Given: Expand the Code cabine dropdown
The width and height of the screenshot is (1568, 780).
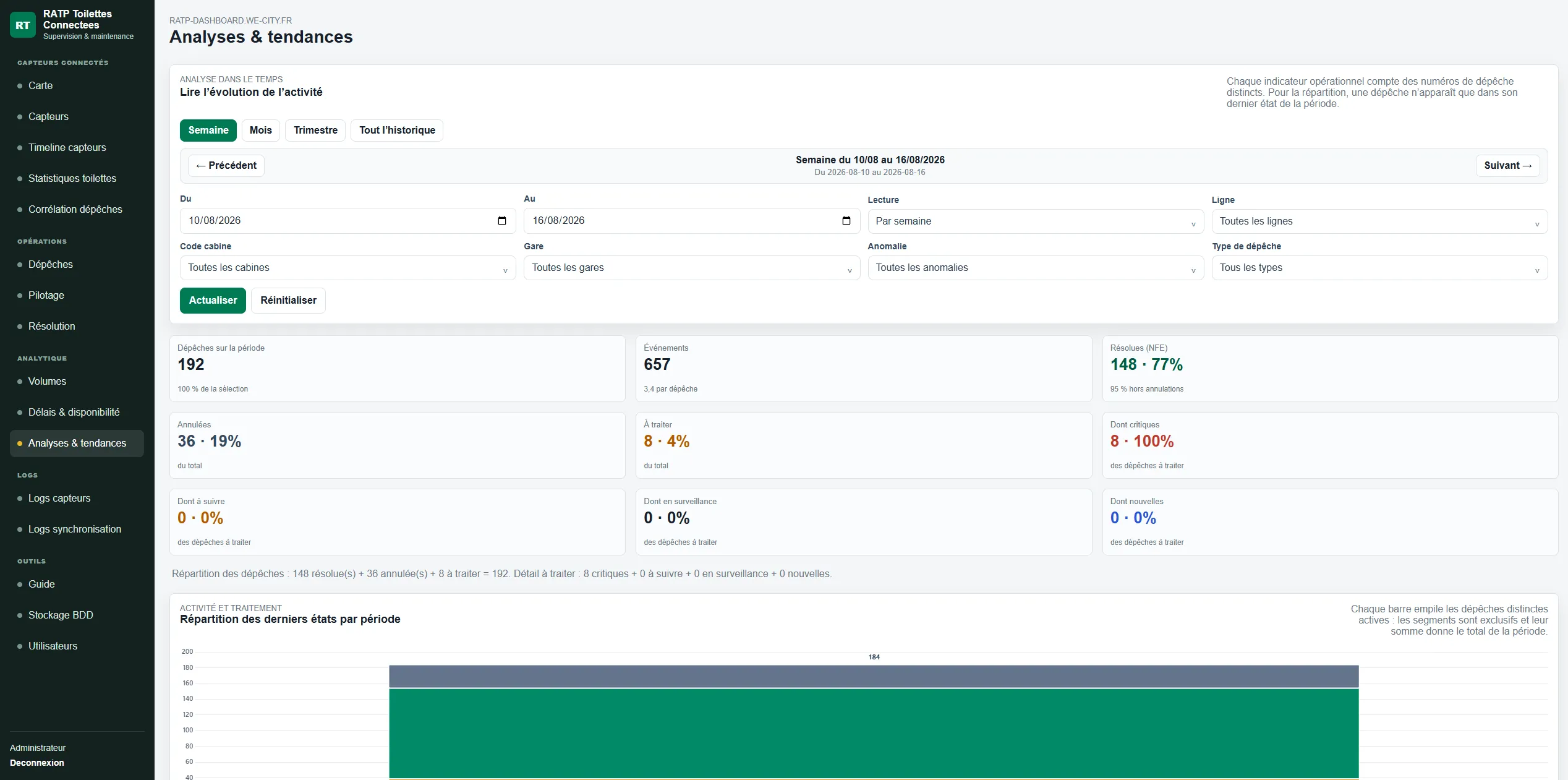Looking at the screenshot, I should 347,268.
